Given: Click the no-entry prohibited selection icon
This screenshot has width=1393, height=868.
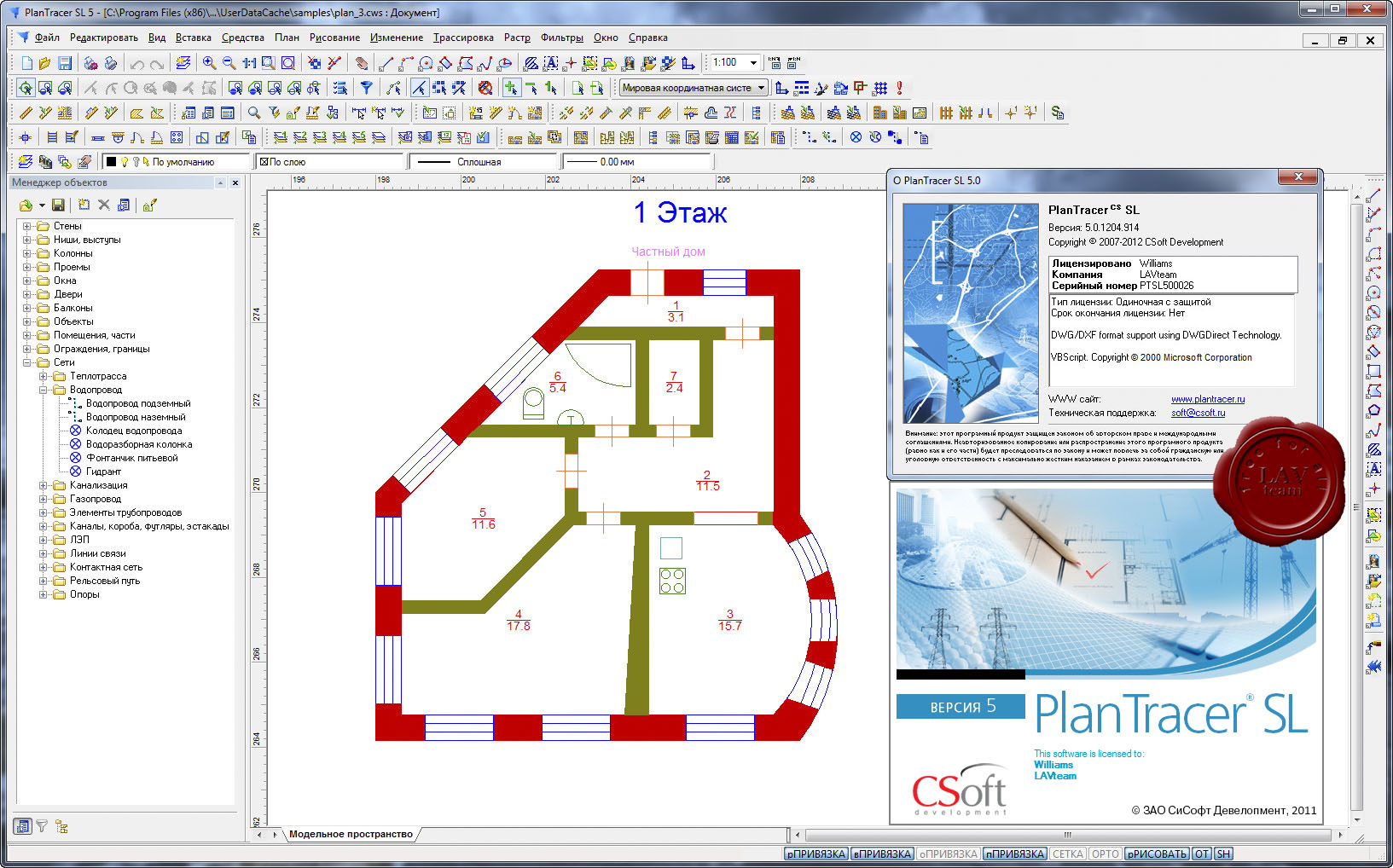Looking at the screenshot, I should [485, 88].
